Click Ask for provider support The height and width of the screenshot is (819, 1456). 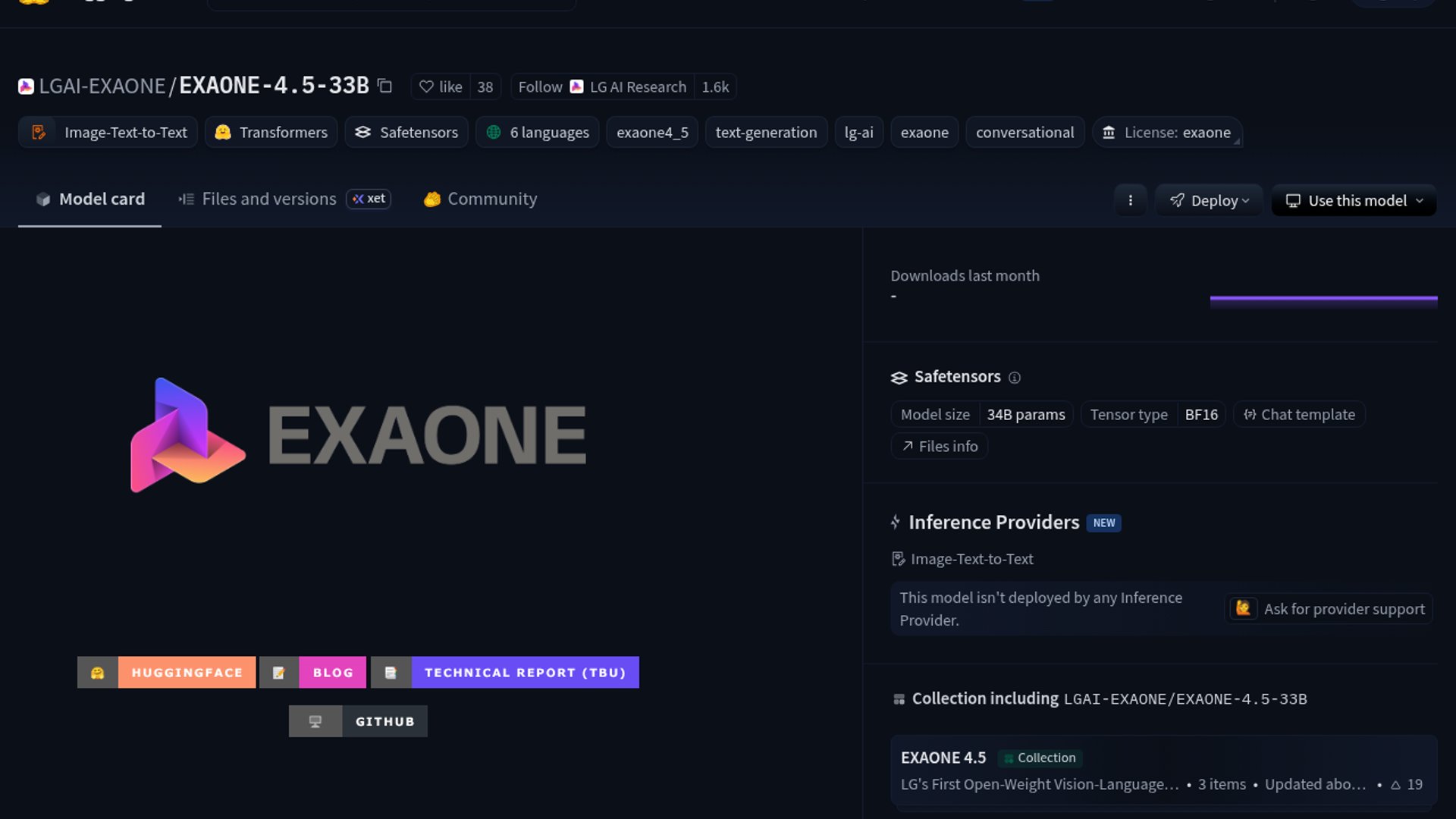pos(1329,609)
